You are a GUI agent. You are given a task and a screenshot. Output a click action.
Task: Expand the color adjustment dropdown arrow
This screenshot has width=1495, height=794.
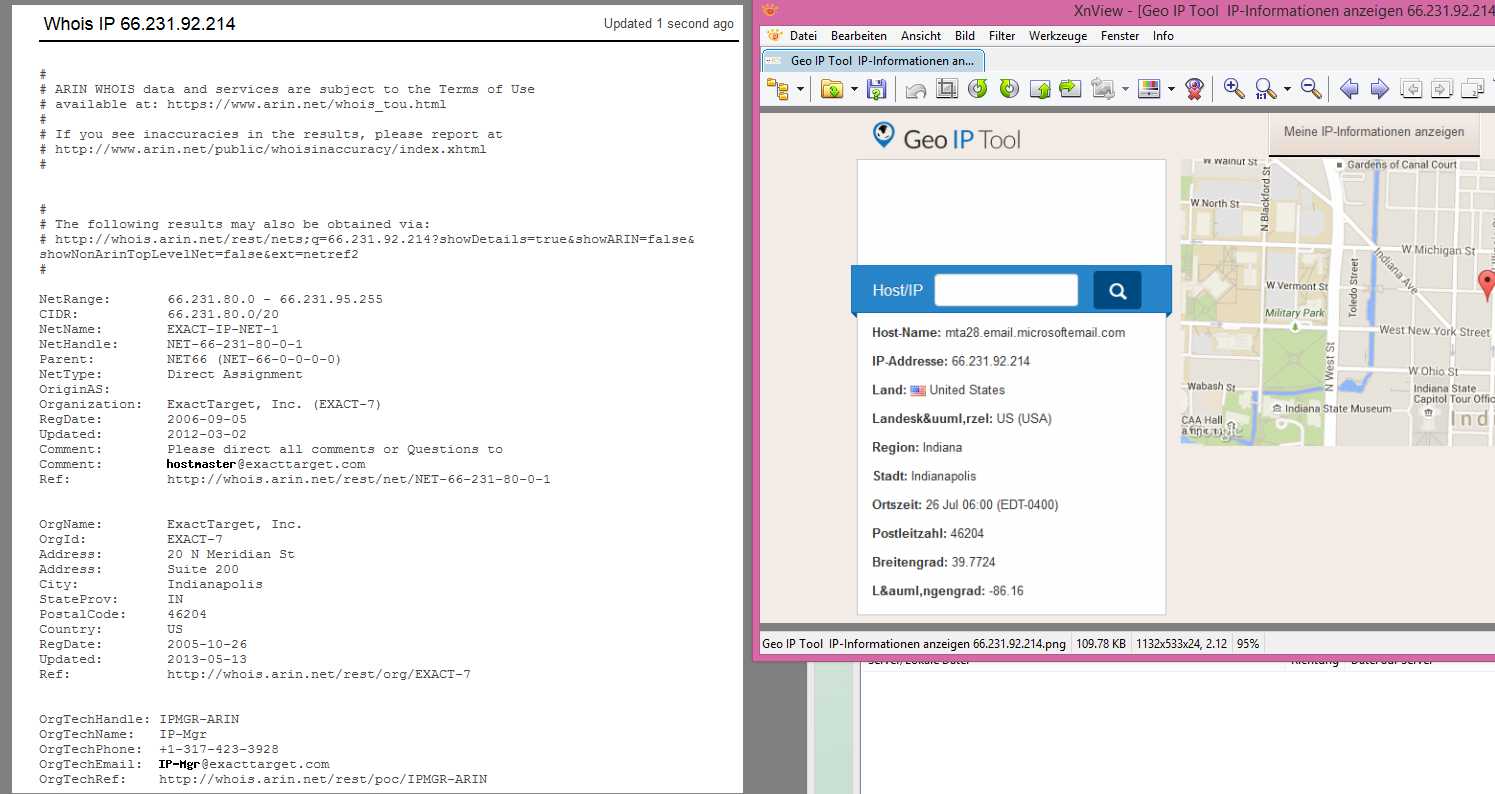pos(1171,90)
